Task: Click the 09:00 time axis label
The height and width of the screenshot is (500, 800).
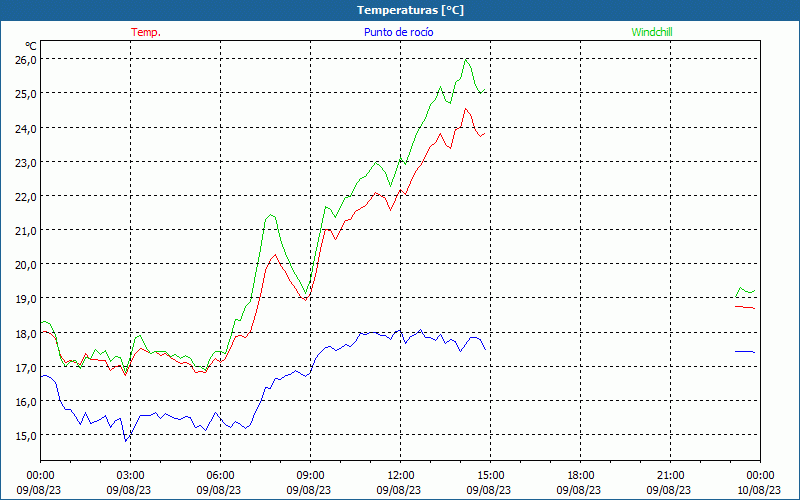Action: (310, 476)
